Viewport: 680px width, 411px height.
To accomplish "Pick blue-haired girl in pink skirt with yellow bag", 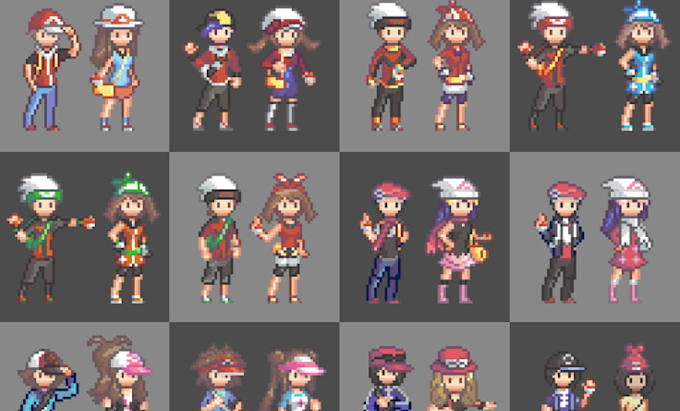I will [459, 241].
